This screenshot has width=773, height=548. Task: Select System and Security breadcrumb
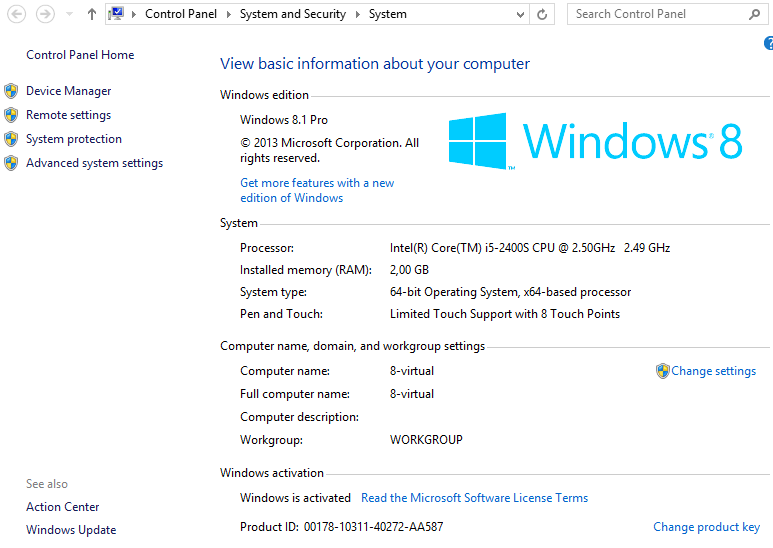pos(293,14)
